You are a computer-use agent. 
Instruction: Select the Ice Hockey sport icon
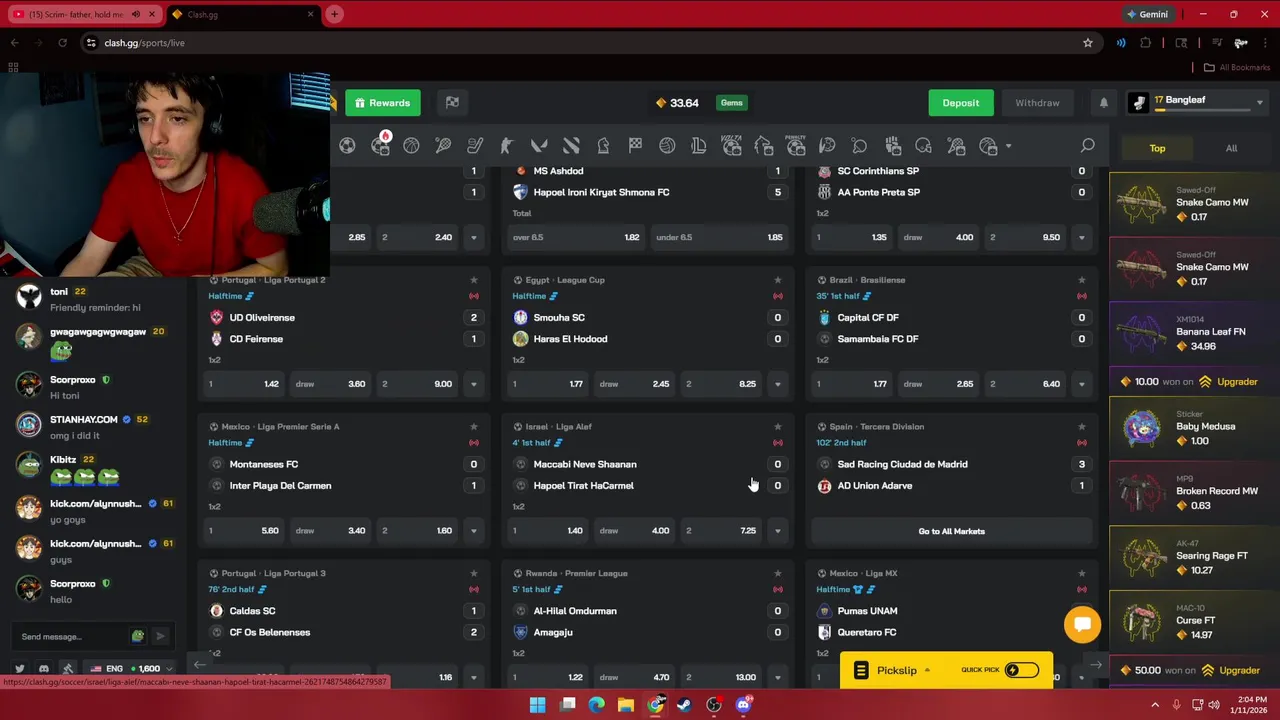coord(475,146)
